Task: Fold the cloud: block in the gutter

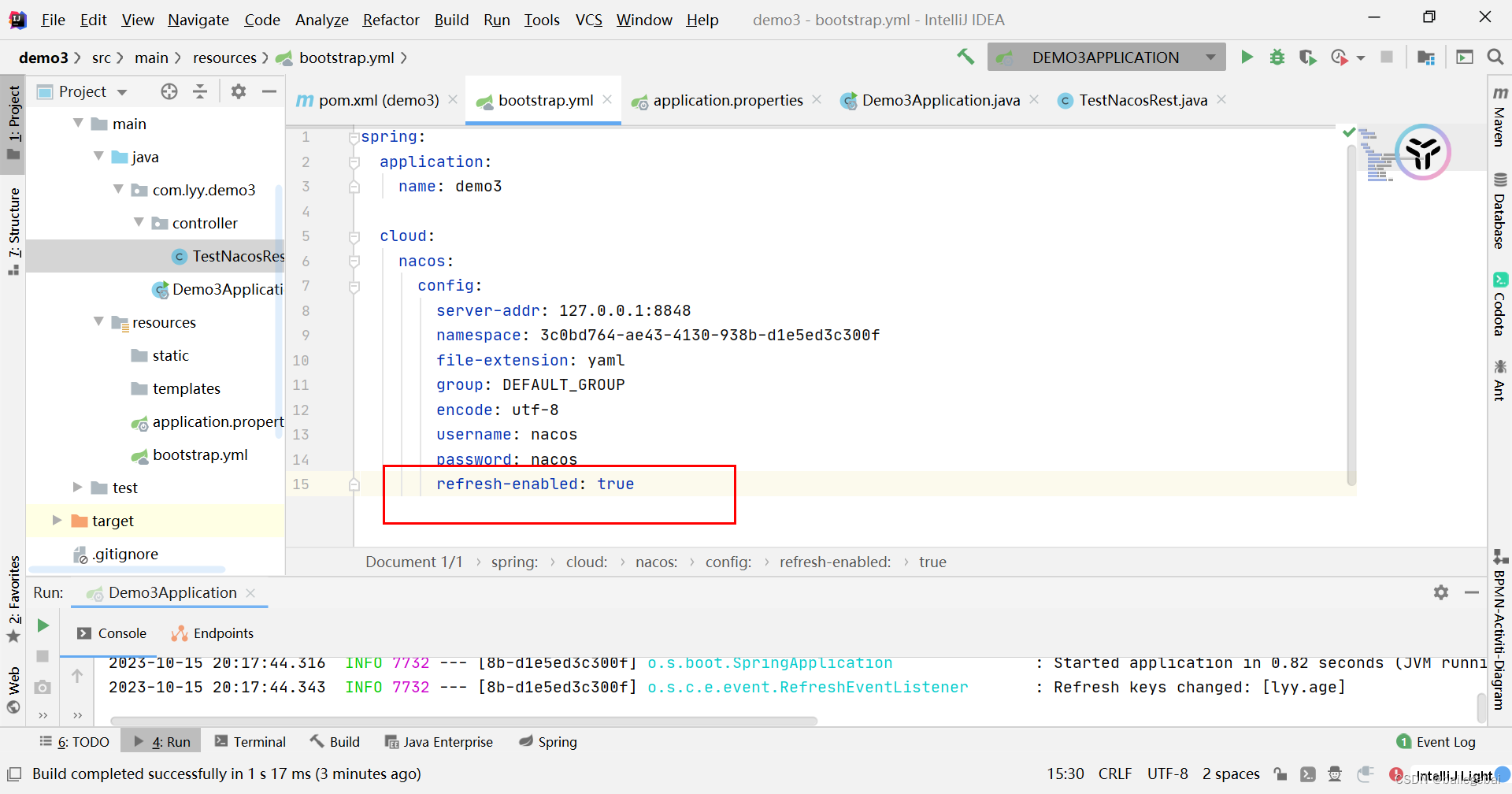Action: click(354, 236)
